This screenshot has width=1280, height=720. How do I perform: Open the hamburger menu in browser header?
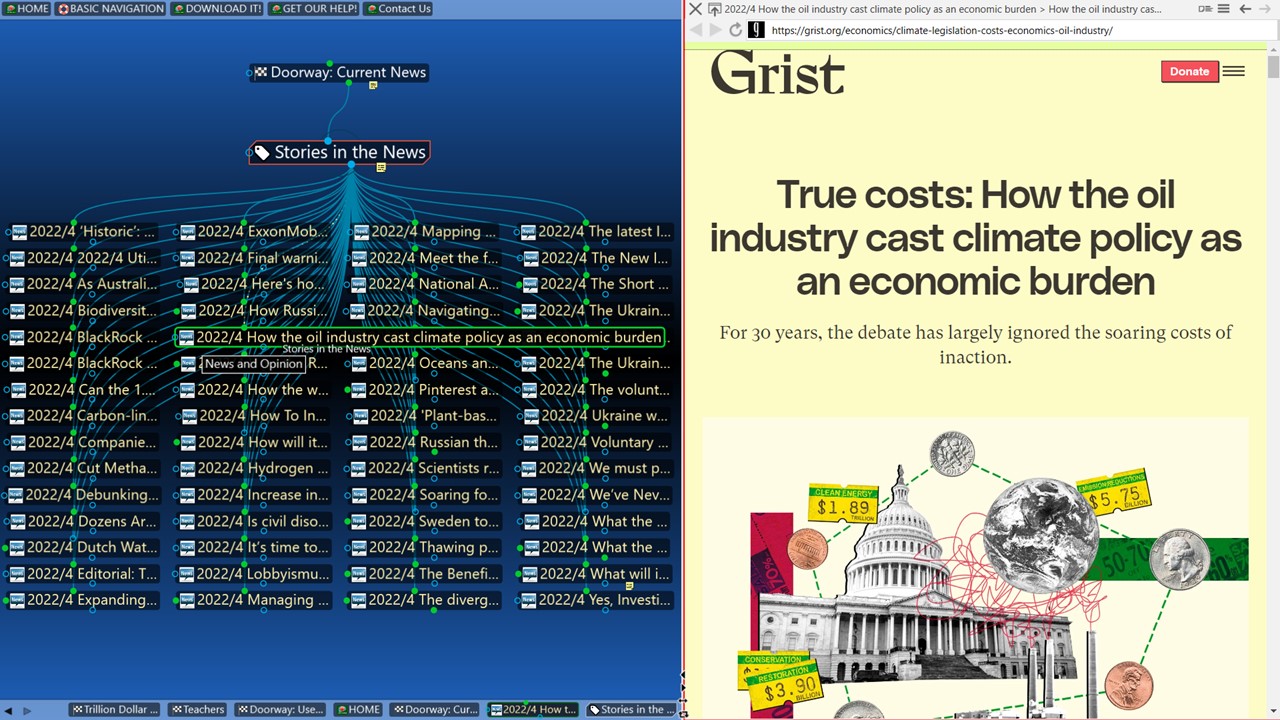point(1223,9)
